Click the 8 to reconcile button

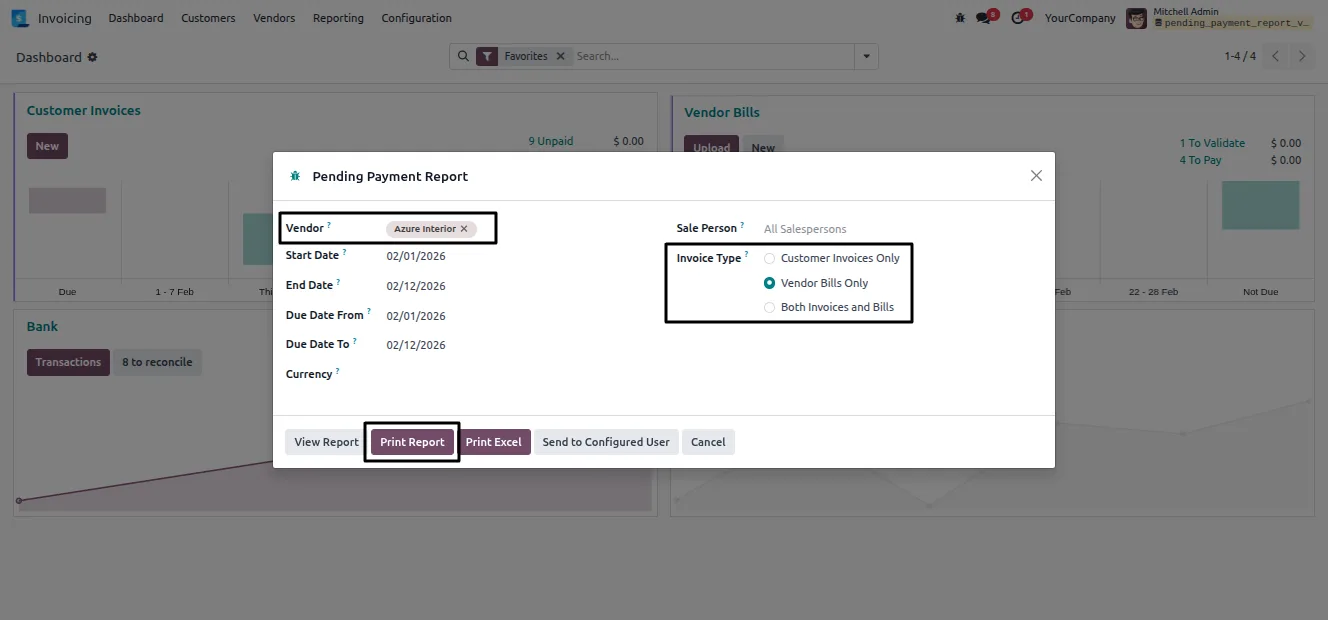[157, 362]
